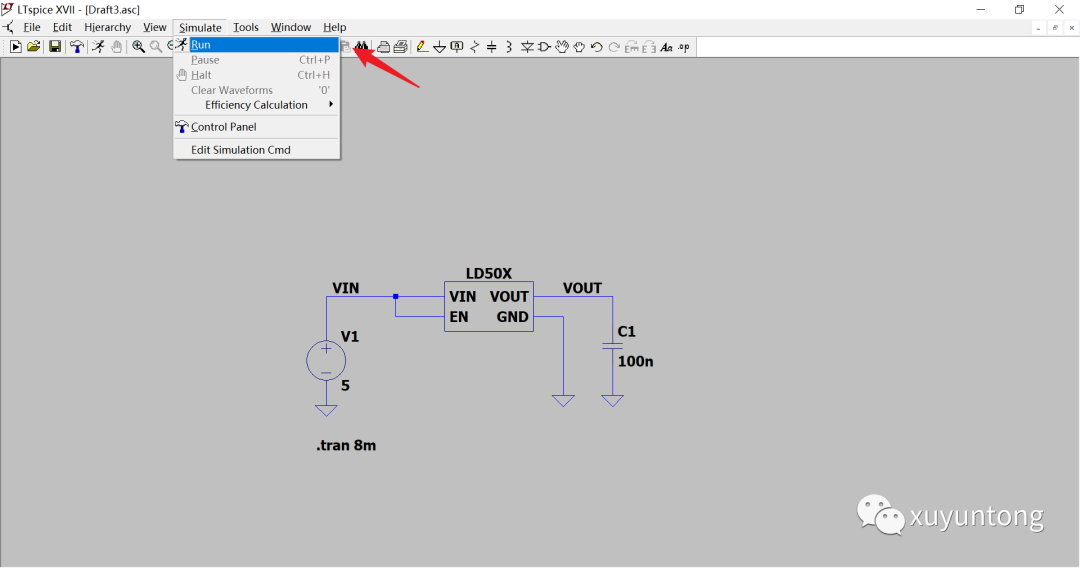
Task: Select the capacitor component tool
Action: pos(492,47)
